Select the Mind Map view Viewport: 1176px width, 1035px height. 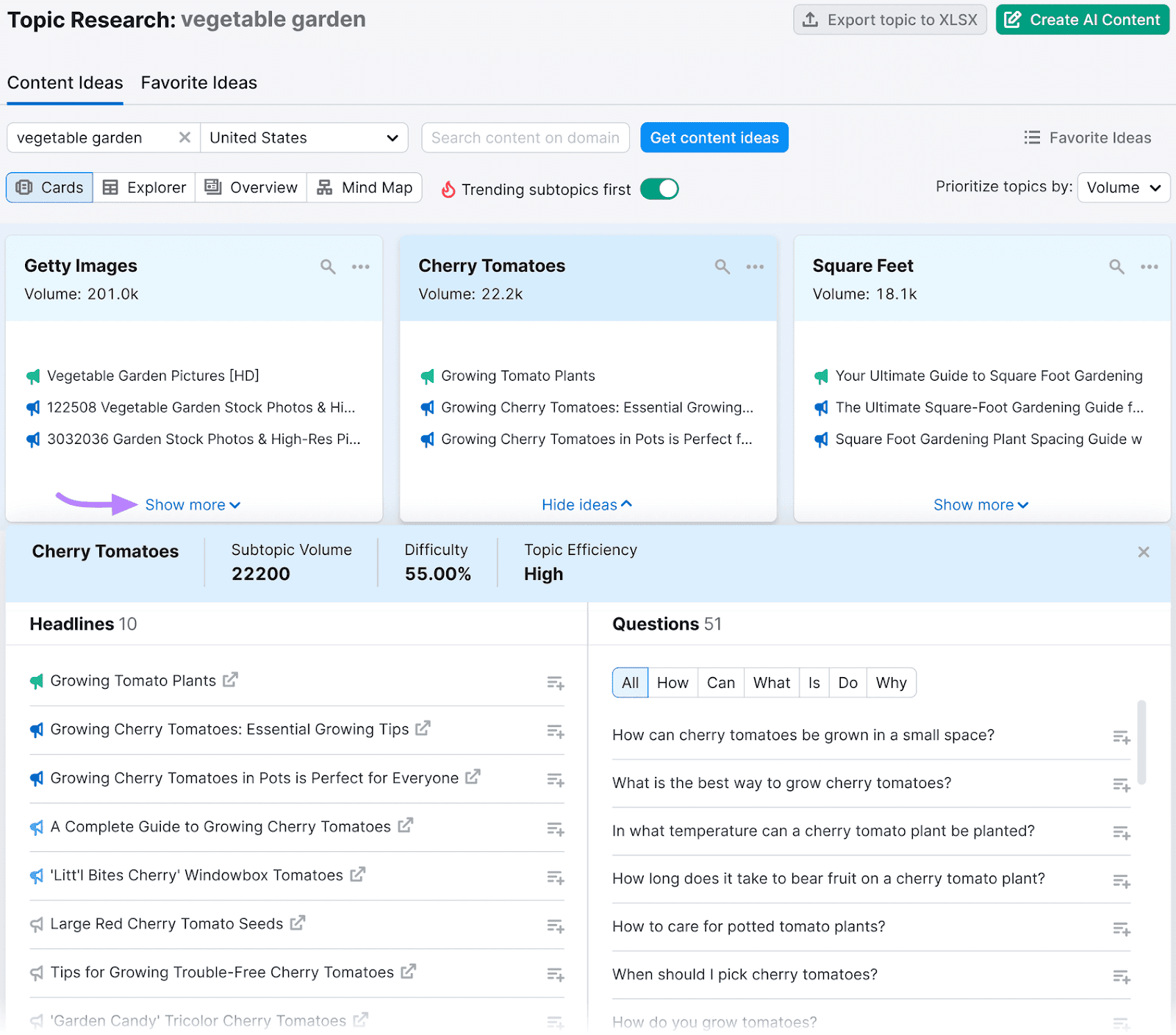pyautogui.click(x=365, y=187)
